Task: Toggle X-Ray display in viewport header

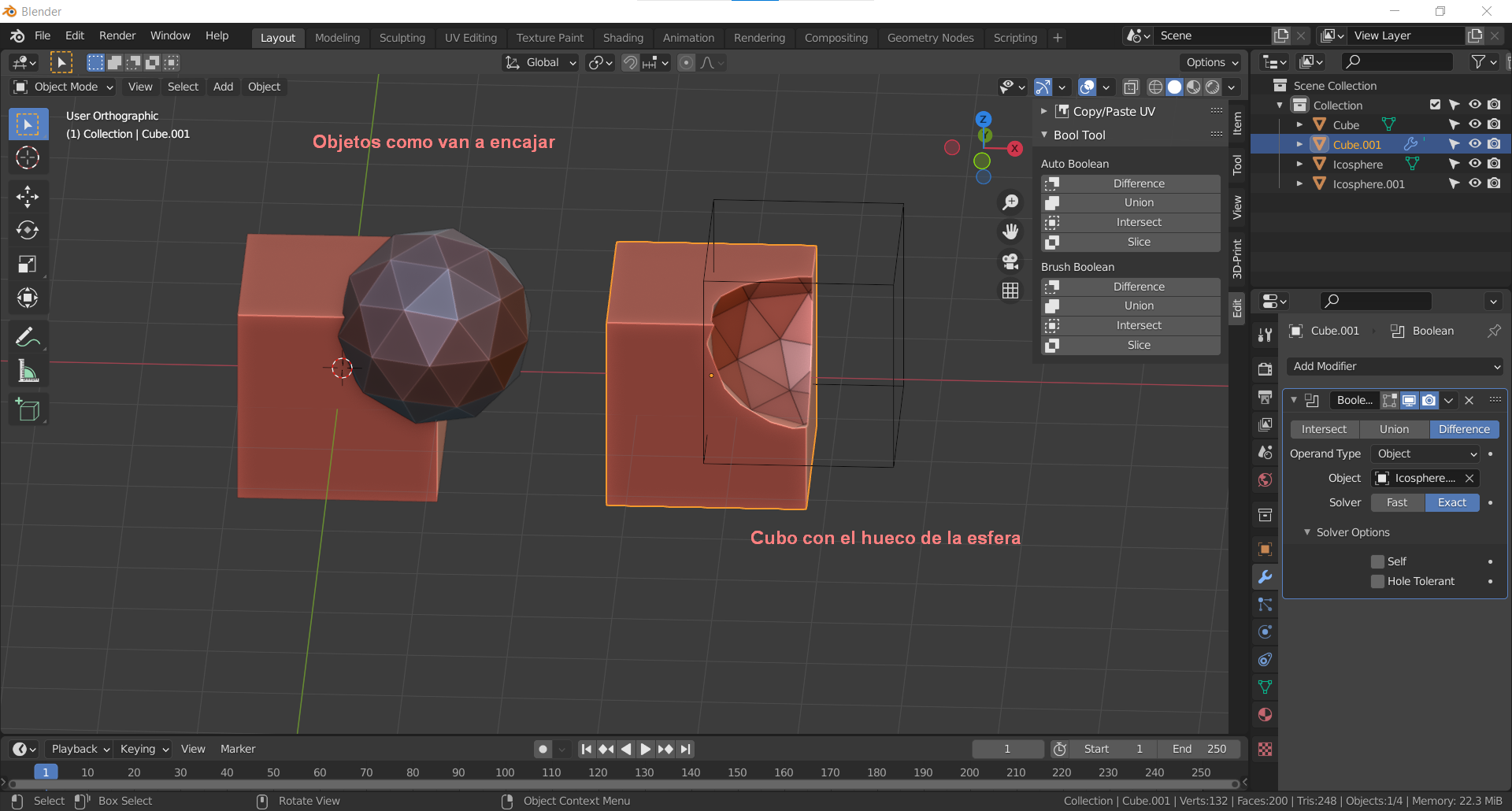Action: point(1131,87)
